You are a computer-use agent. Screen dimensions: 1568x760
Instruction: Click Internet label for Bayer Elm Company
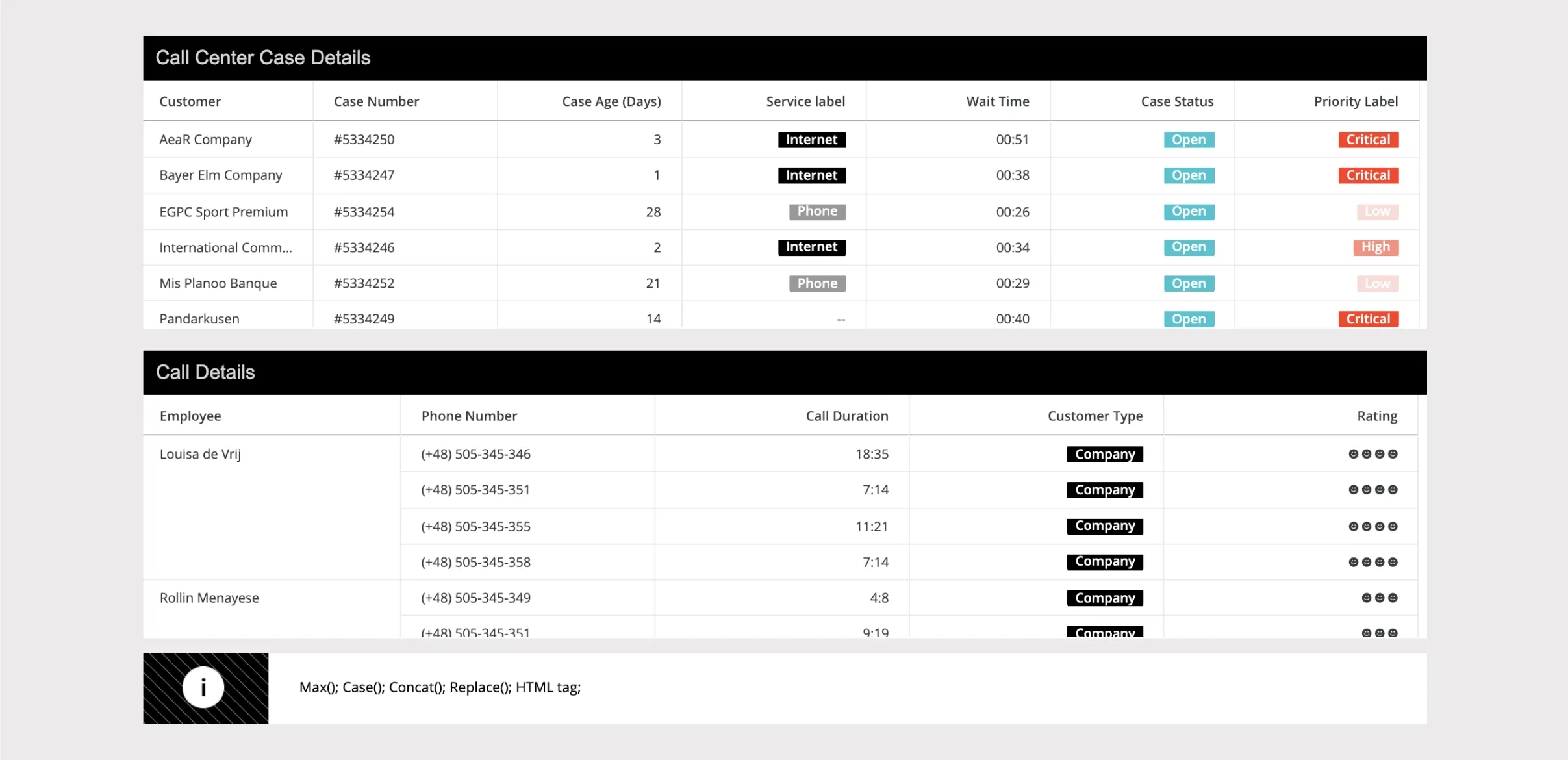pos(811,175)
